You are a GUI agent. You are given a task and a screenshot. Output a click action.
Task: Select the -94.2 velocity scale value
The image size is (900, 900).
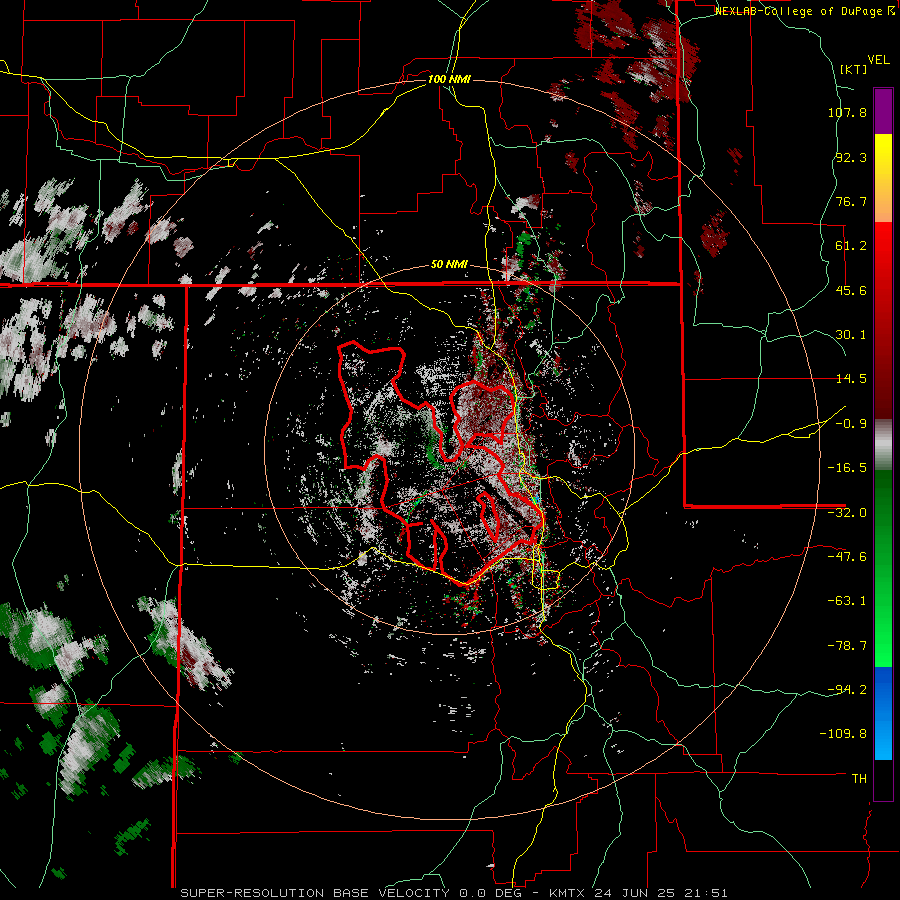(x=847, y=689)
